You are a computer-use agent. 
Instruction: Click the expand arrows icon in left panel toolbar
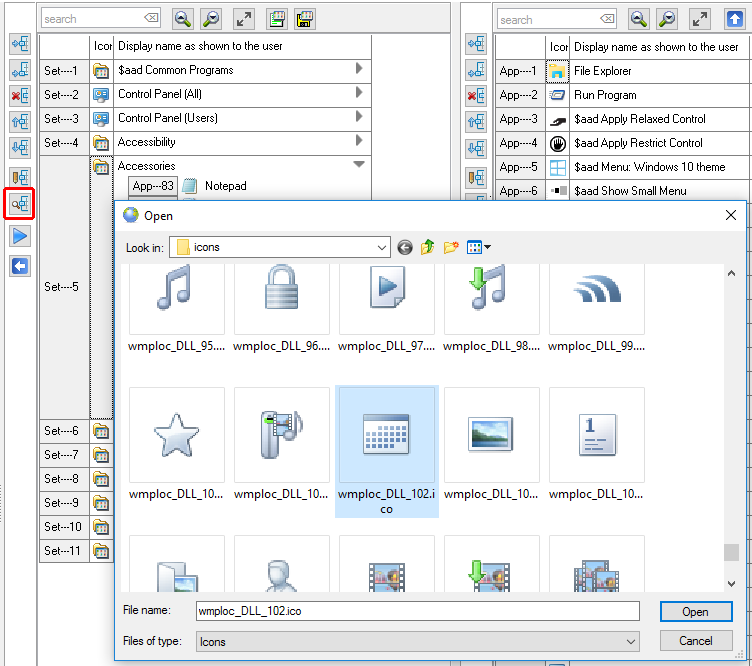244,19
